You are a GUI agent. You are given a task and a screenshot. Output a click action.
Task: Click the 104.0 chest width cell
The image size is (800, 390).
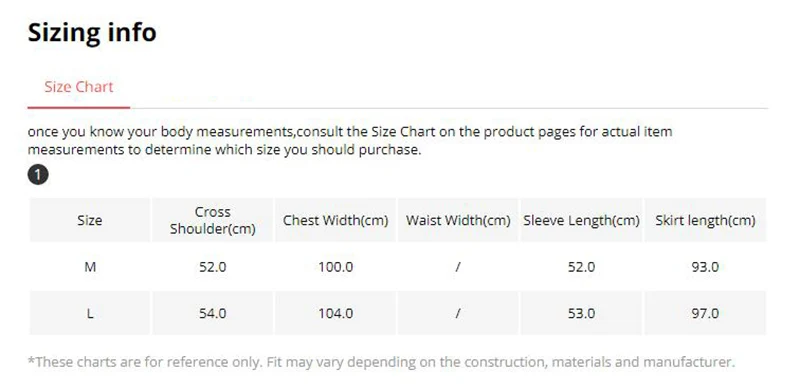[x=336, y=313]
